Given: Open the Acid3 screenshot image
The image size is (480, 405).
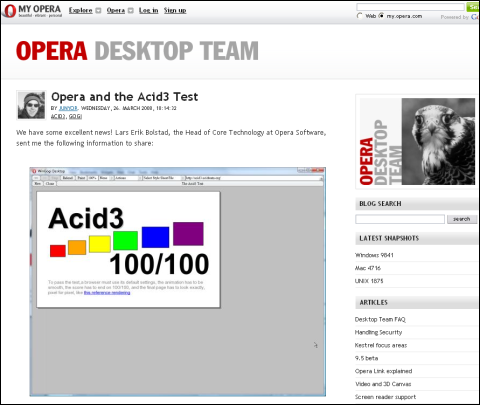Looking at the screenshot, I should 177,282.
